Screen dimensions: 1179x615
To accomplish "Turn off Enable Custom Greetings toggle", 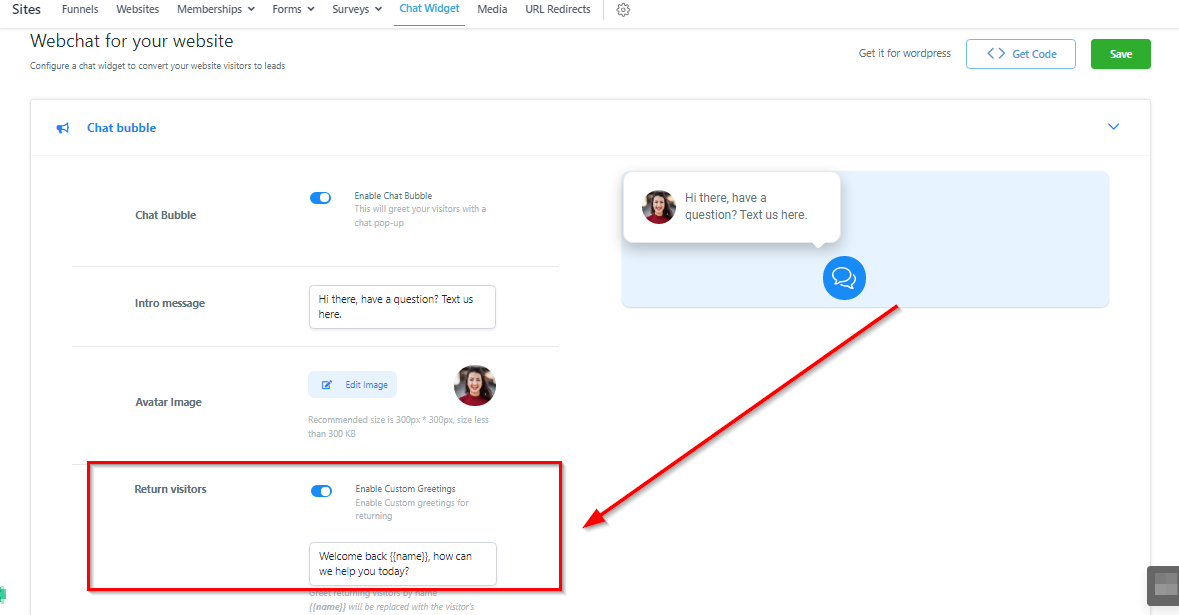I will point(321,491).
